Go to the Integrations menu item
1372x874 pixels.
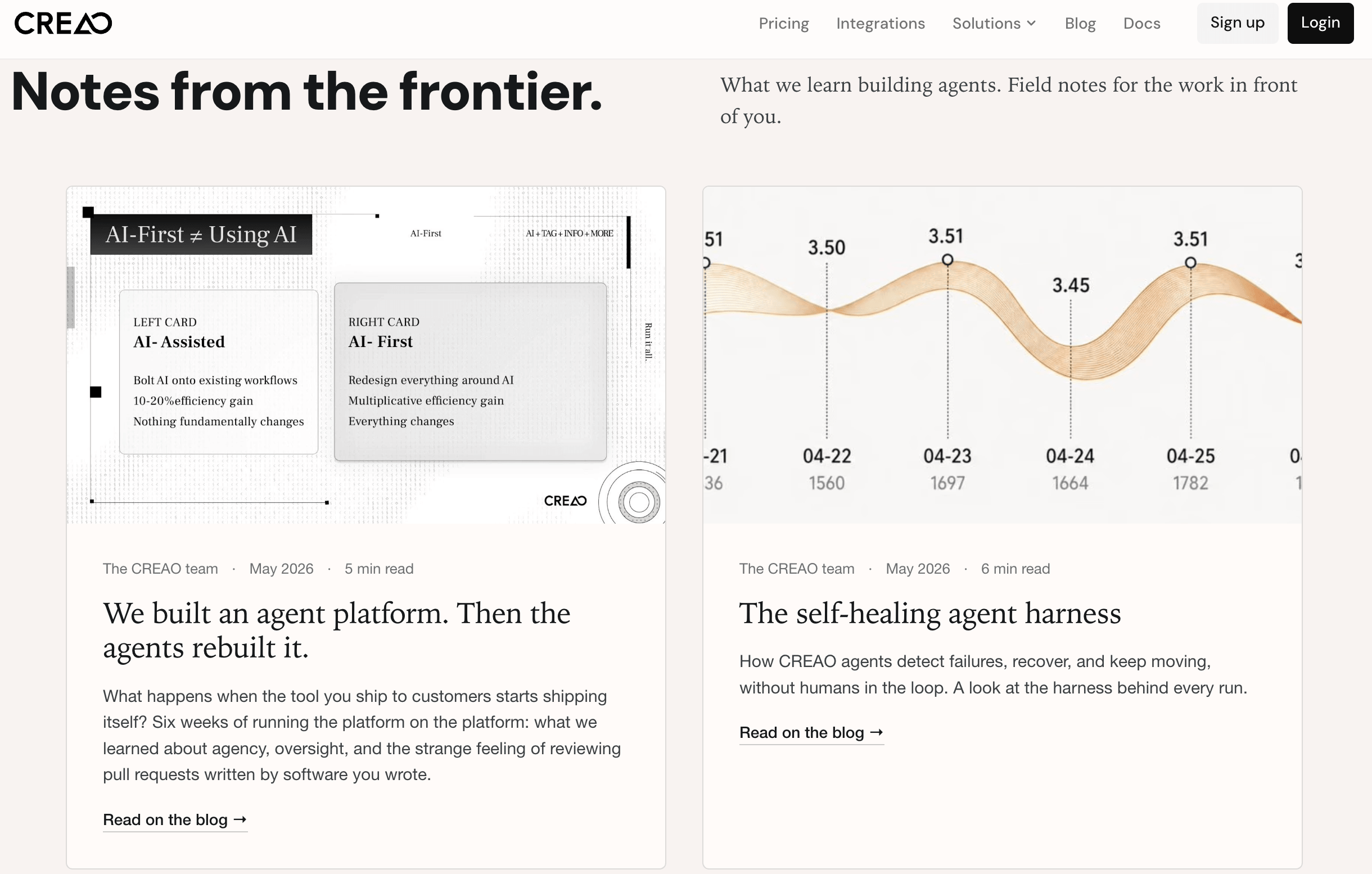881,24
